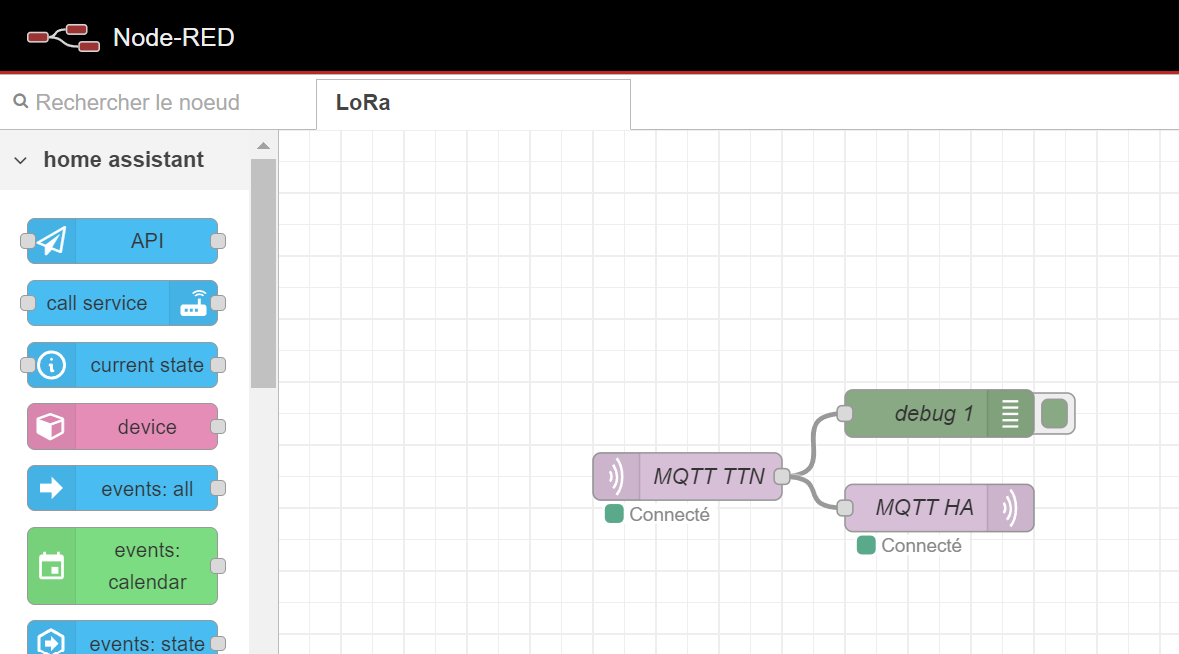Click the green Connecté status under MQTT HA

pos(909,545)
